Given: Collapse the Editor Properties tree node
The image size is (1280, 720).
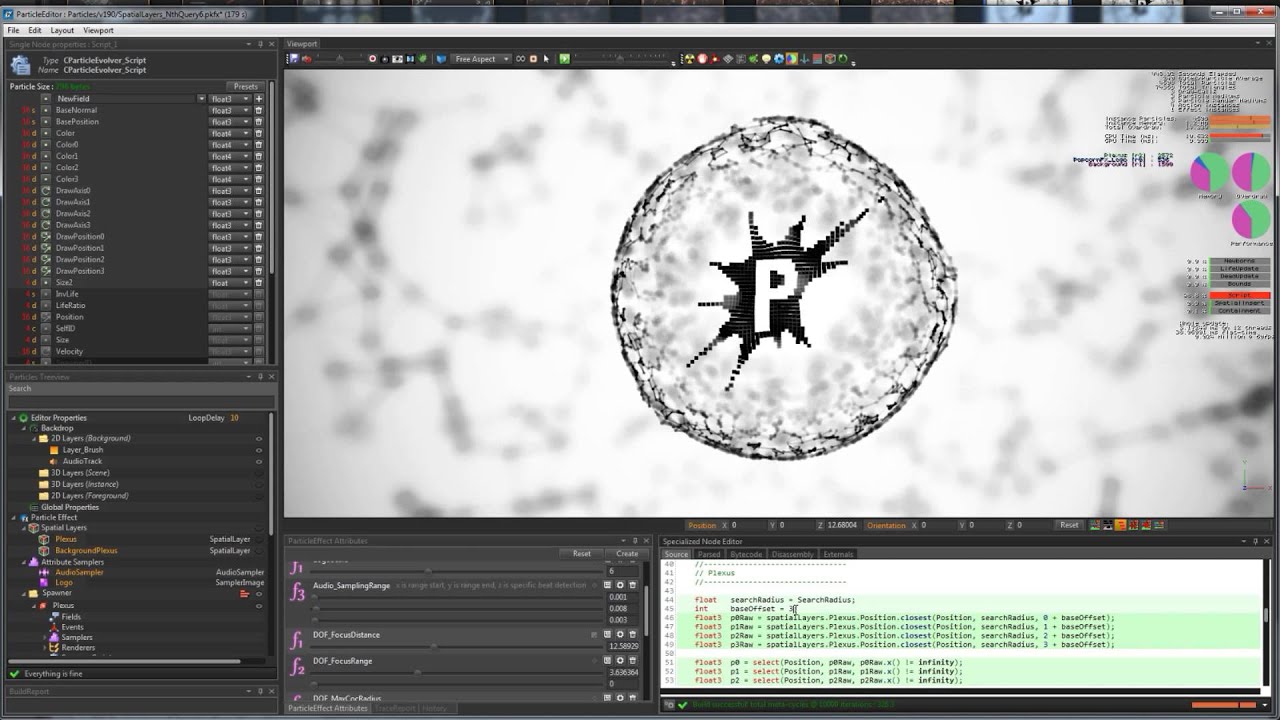Looking at the screenshot, I should tap(14, 418).
